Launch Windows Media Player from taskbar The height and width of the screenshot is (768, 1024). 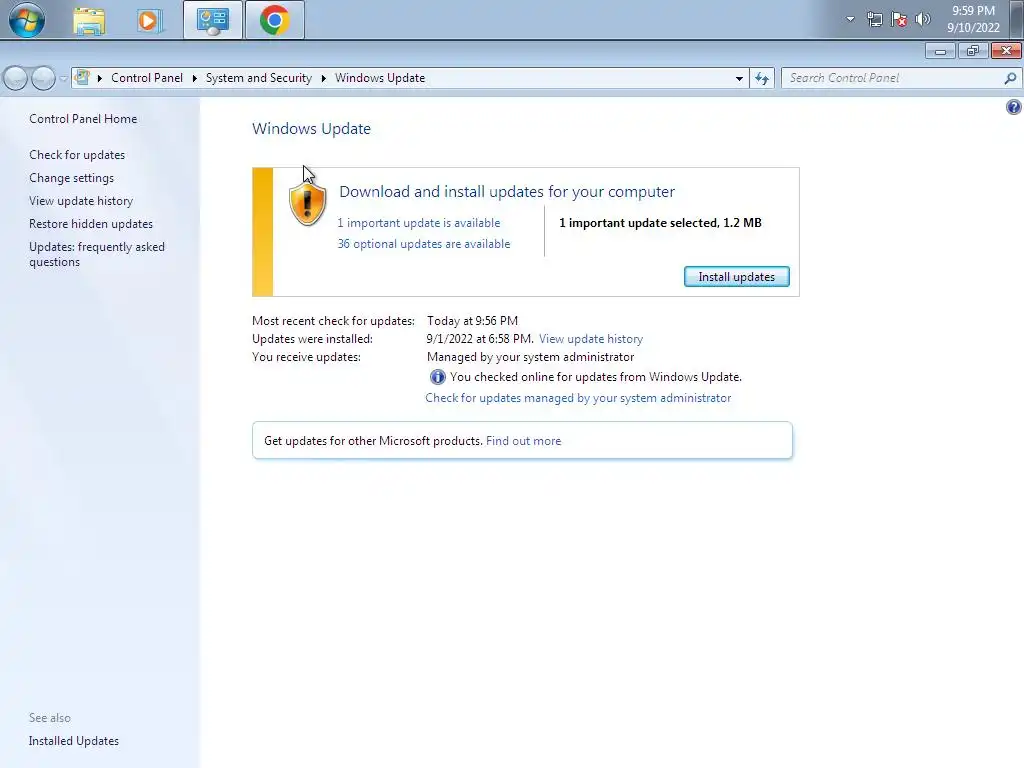coord(150,20)
